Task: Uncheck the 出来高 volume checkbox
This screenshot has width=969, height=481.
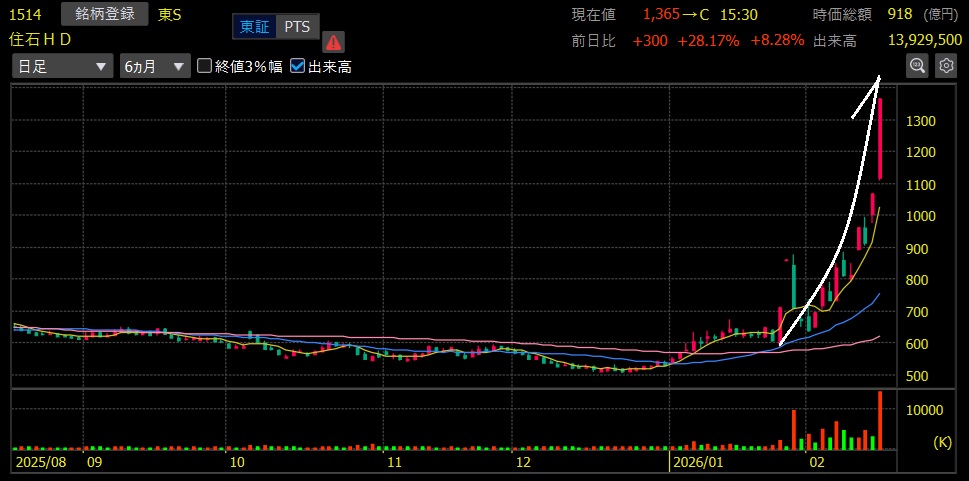Action: tap(298, 66)
